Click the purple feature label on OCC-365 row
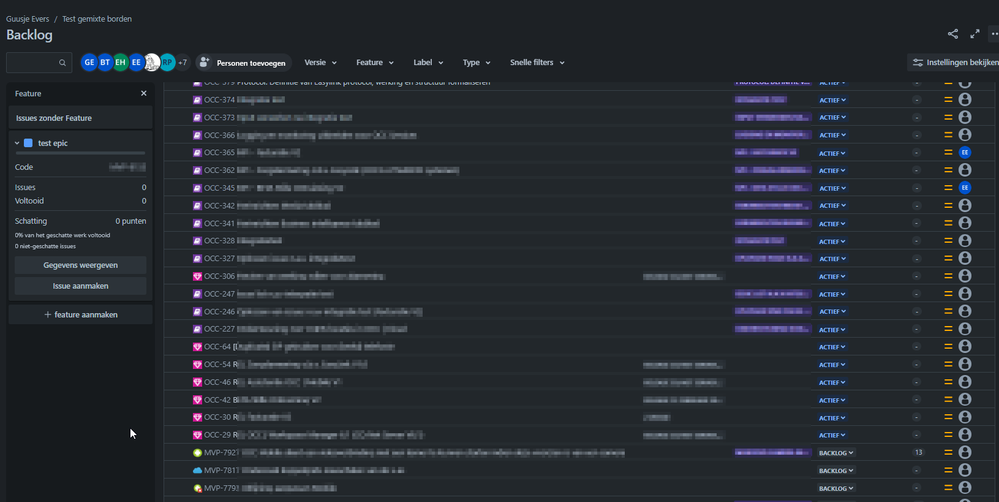999x502 pixels. (x=766, y=152)
